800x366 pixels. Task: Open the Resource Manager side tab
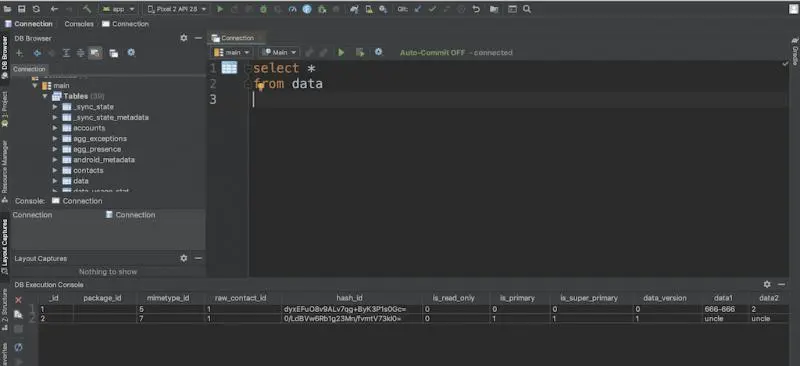tap(5, 171)
